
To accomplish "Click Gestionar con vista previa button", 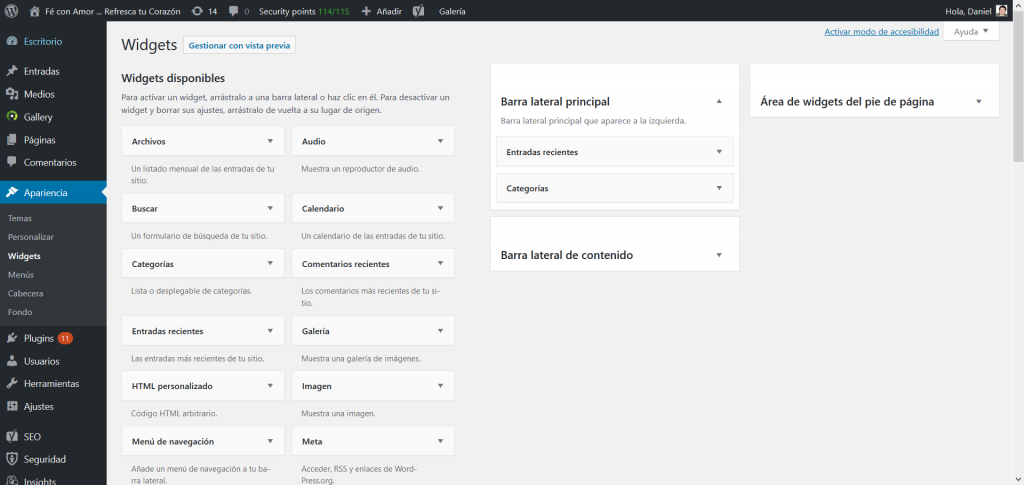I will pyautogui.click(x=239, y=45).
